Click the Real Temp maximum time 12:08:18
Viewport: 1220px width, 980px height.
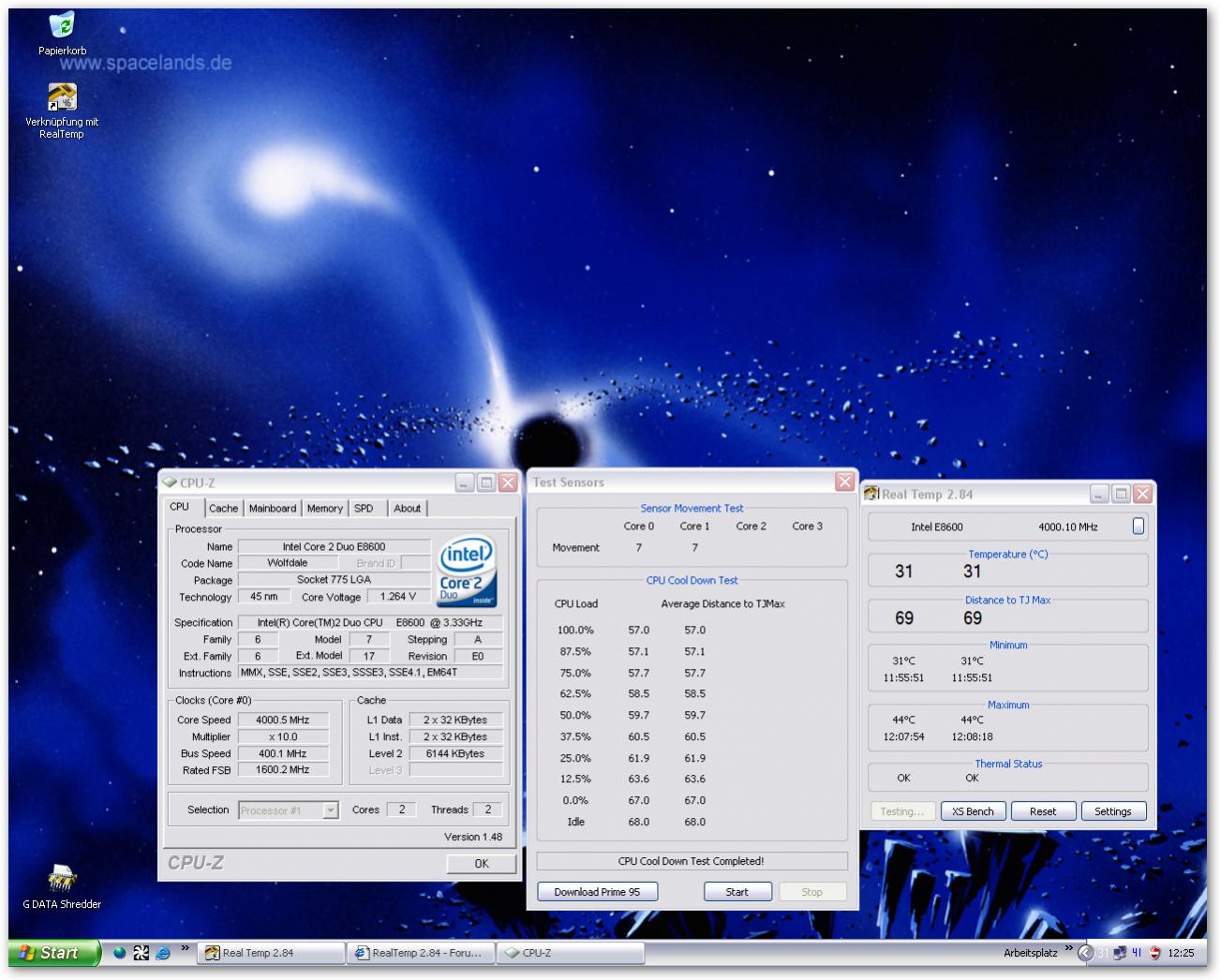[x=972, y=736]
